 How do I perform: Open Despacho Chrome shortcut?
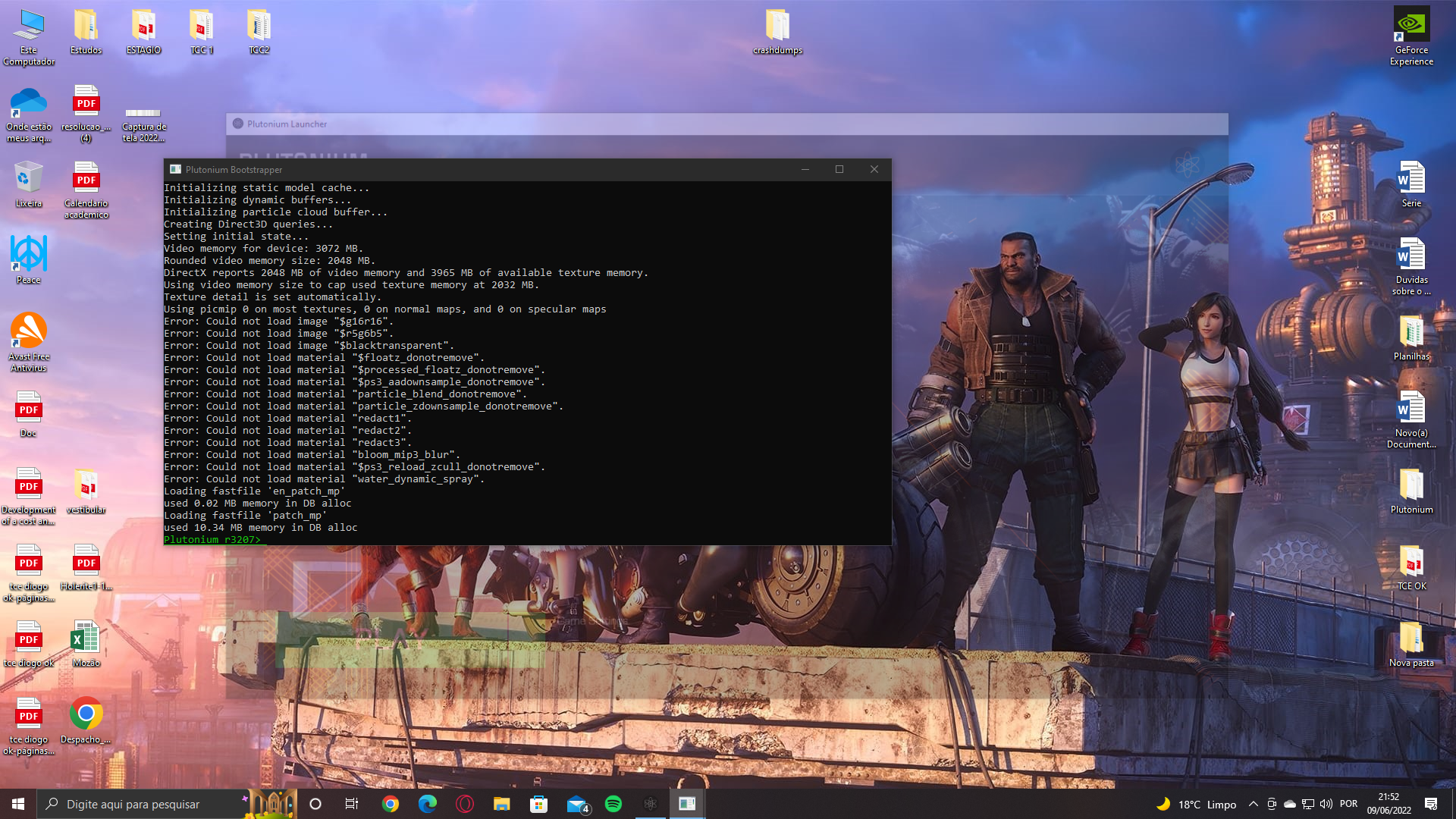point(86,721)
